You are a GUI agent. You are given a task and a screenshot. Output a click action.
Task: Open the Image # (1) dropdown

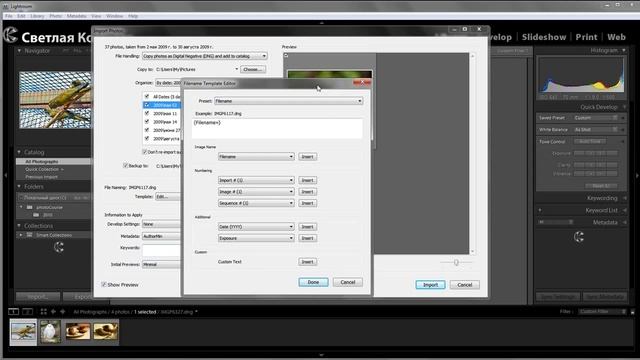tap(256, 191)
